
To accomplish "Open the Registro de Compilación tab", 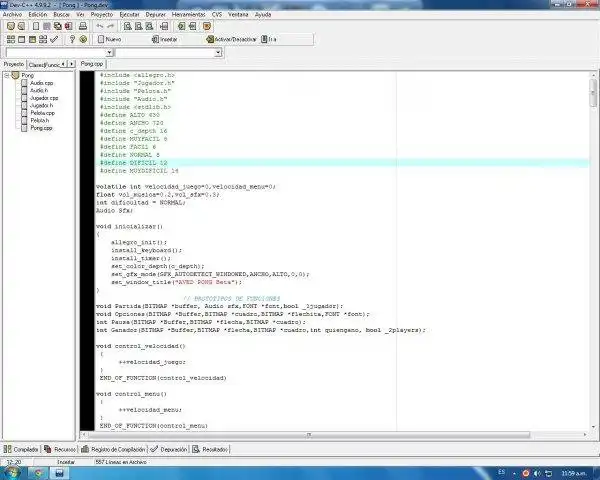I will coord(114,449).
